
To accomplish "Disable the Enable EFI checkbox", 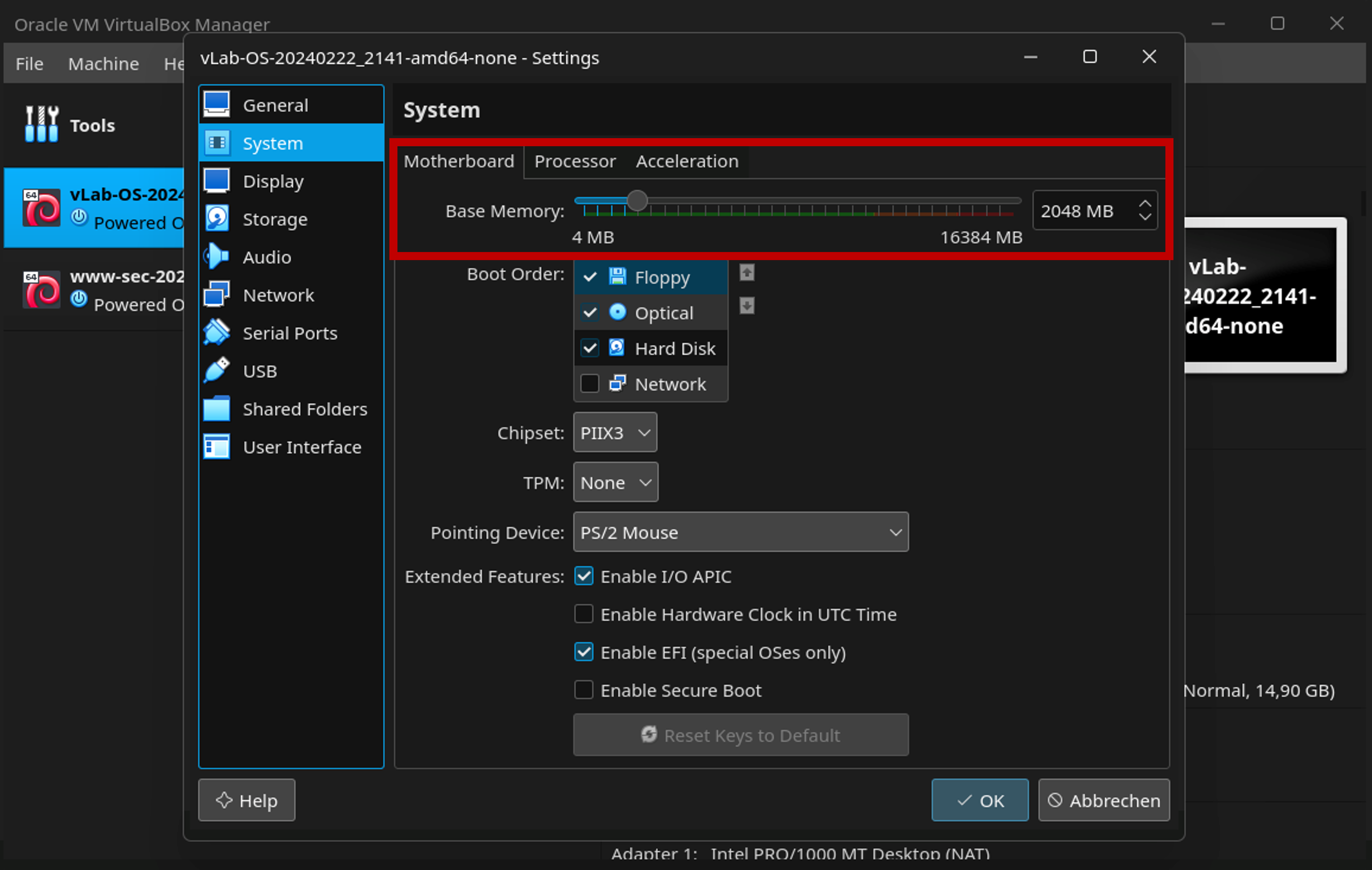I will [x=583, y=652].
